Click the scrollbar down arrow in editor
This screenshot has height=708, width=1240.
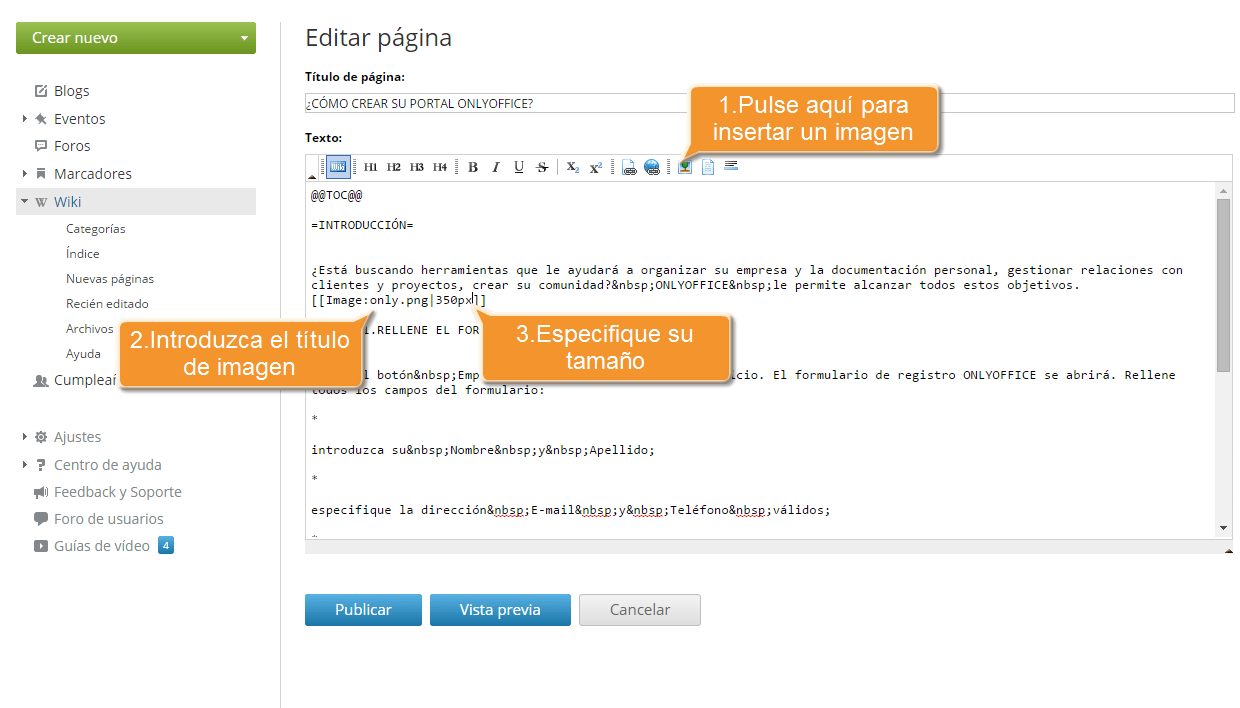click(1223, 528)
